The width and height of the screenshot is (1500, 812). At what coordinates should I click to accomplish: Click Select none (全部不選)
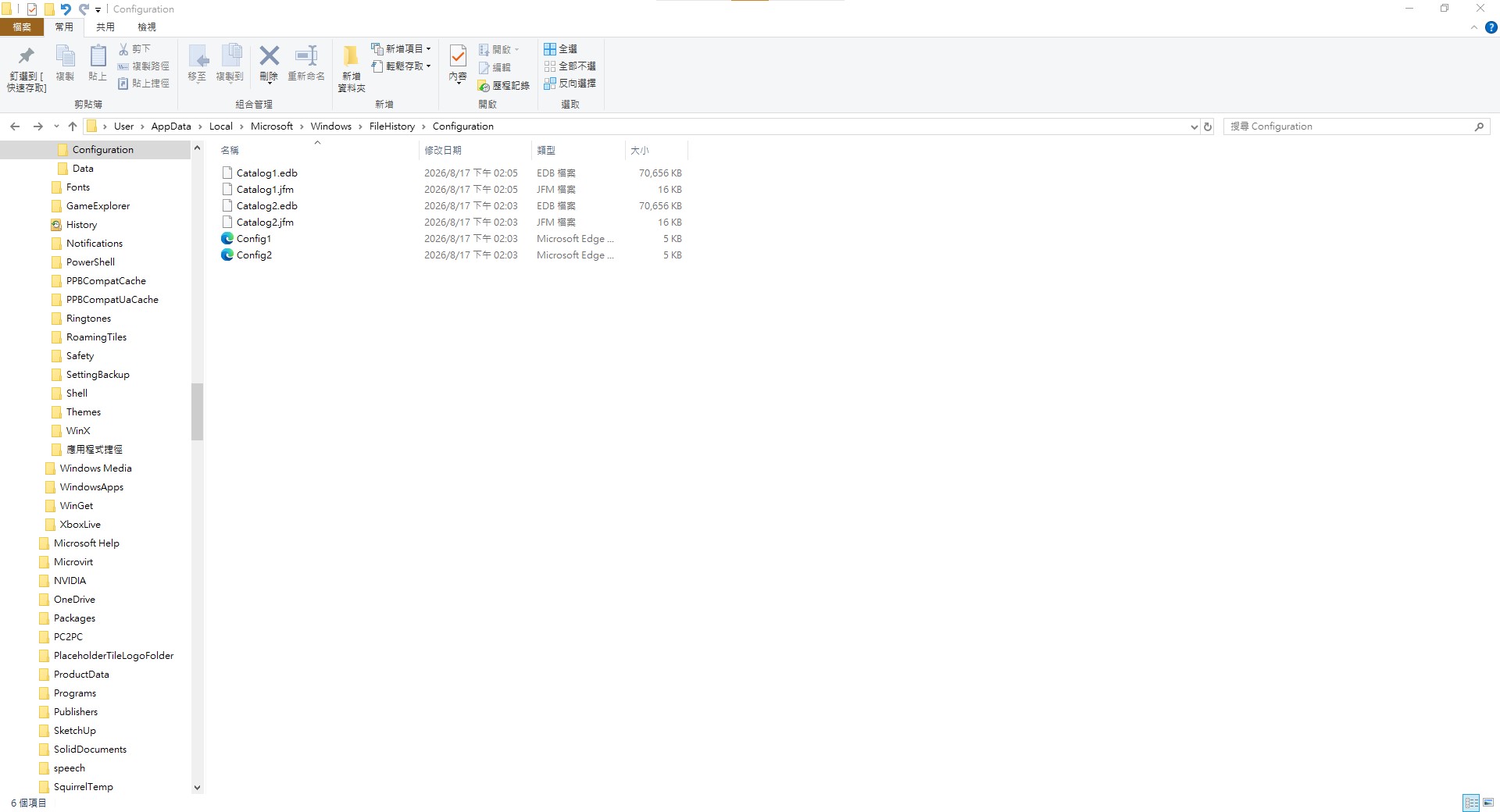(570, 66)
